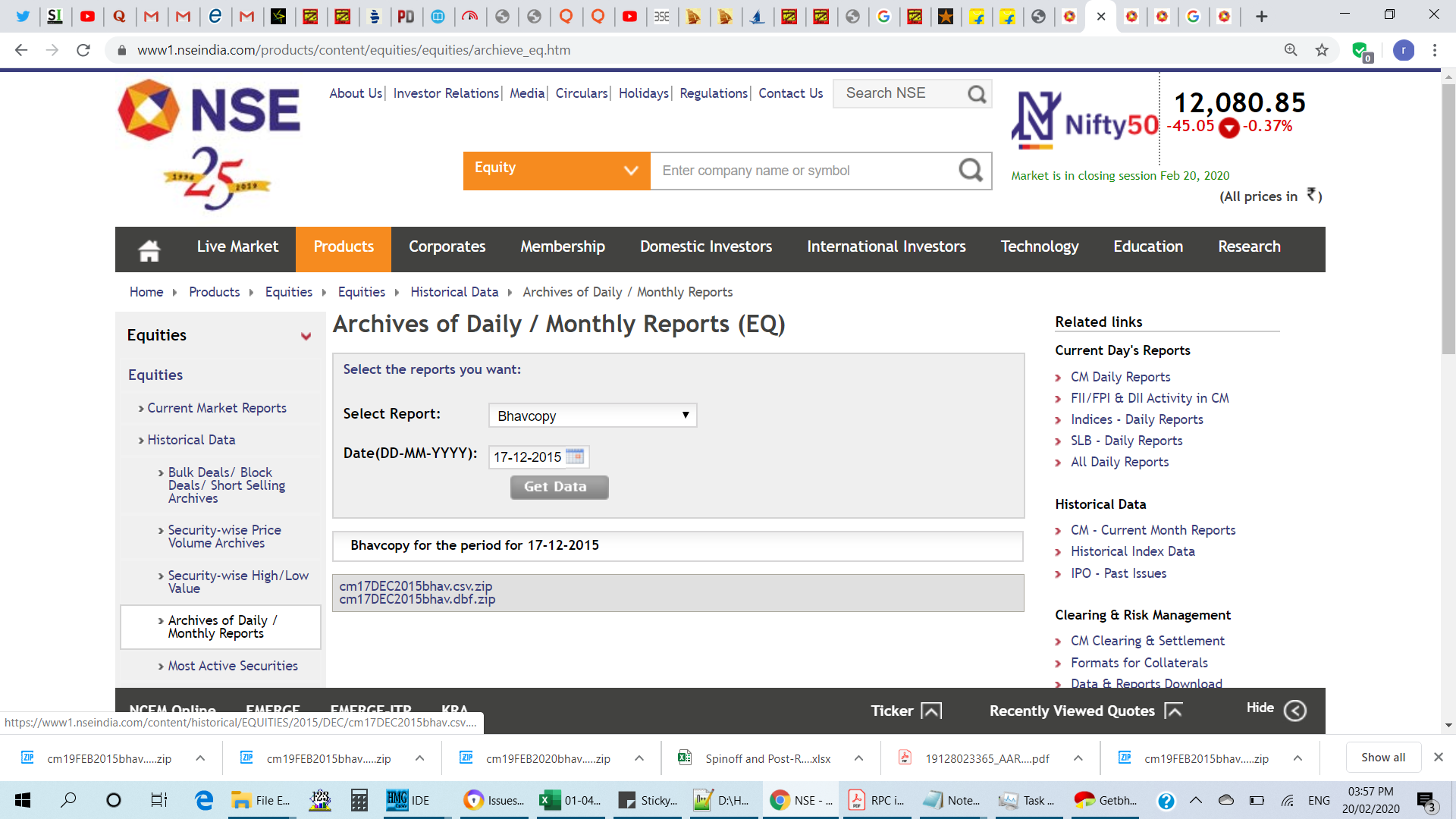Open options for cm19FEB2020bhav download
Viewport: 1456px width, 819px height.
(639, 758)
